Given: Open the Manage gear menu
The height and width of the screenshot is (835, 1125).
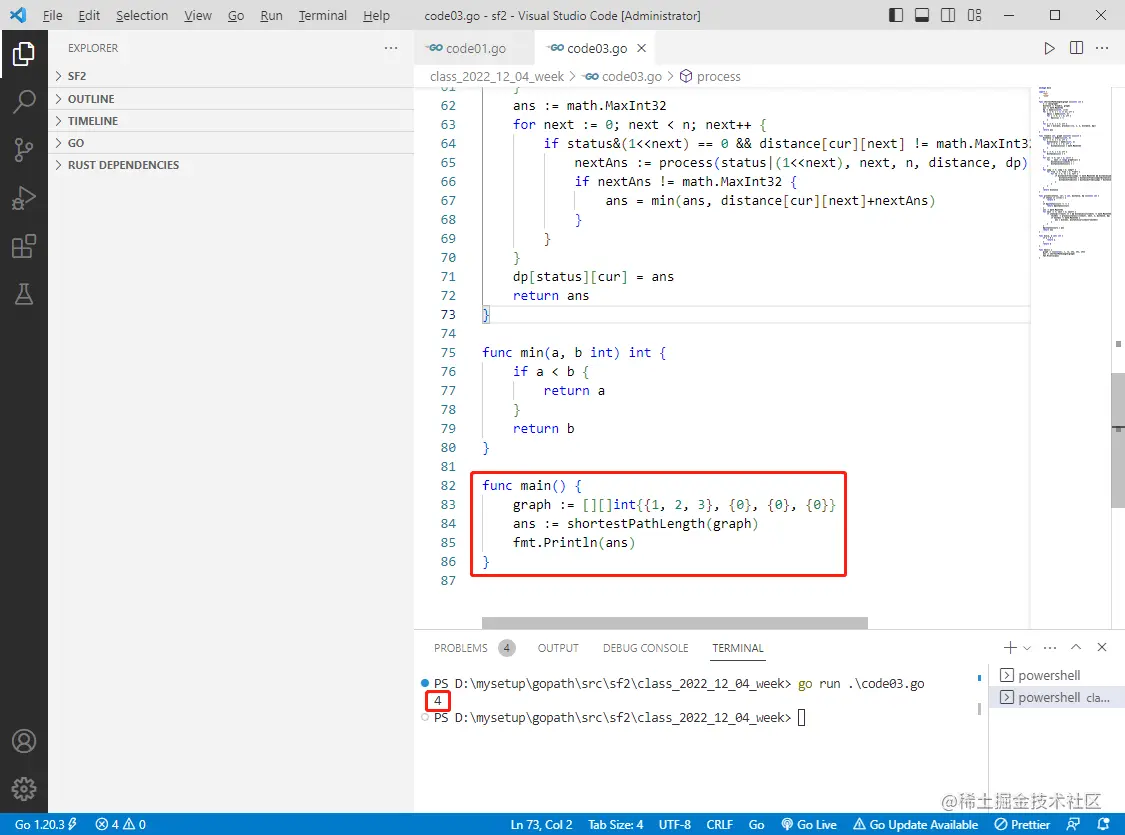Looking at the screenshot, I should 24,788.
